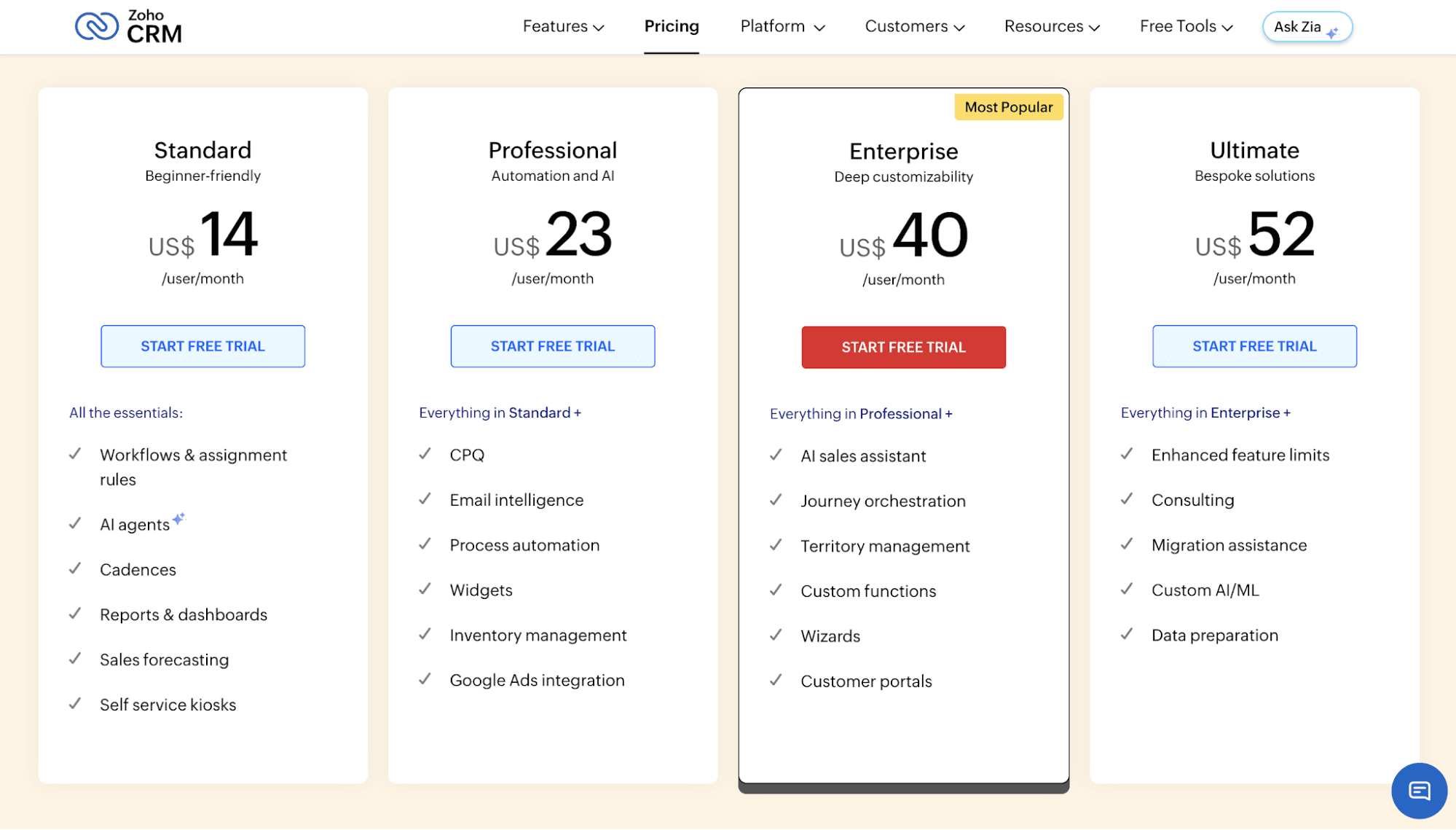Image resolution: width=1456 pixels, height=830 pixels.
Task: Click the checkmark next to CPQ
Action: click(x=425, y=454)
